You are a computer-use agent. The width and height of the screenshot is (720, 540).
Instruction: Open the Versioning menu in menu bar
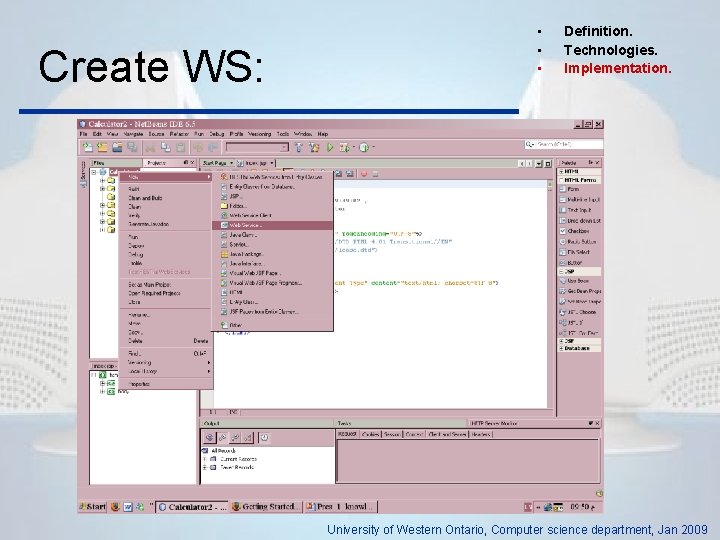pyautogui.click(x=259, y=134)
